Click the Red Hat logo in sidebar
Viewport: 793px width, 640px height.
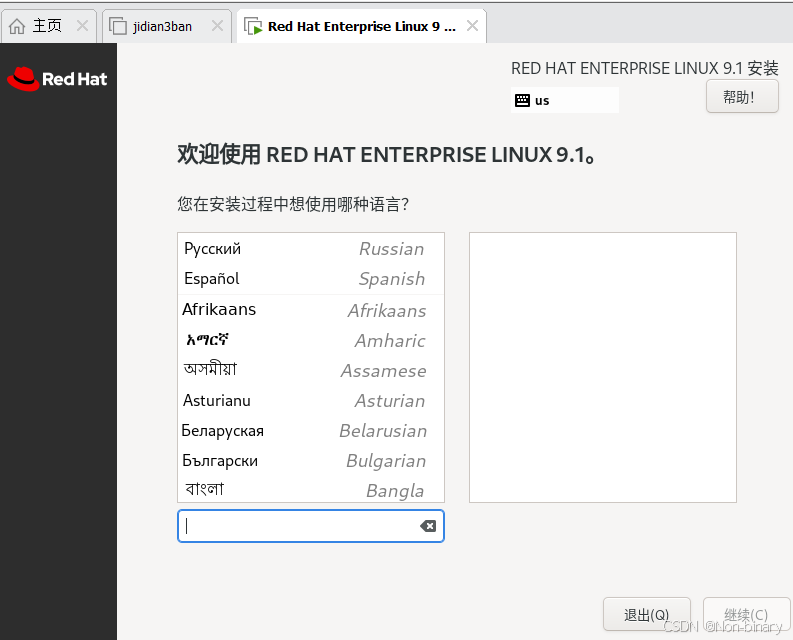pyautogui.click(x=57, y=79)
